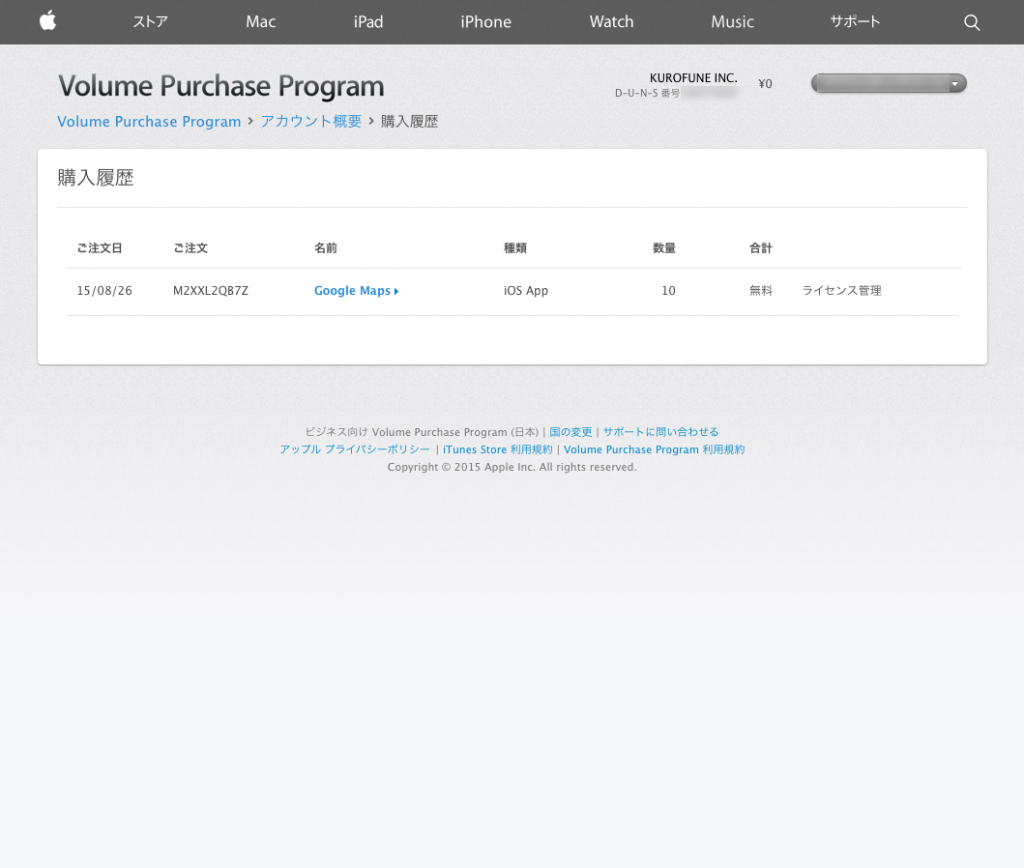Open the search with the magnifier icon
The height and width of the screenshot is (868, 1024).
pos(971,21)
